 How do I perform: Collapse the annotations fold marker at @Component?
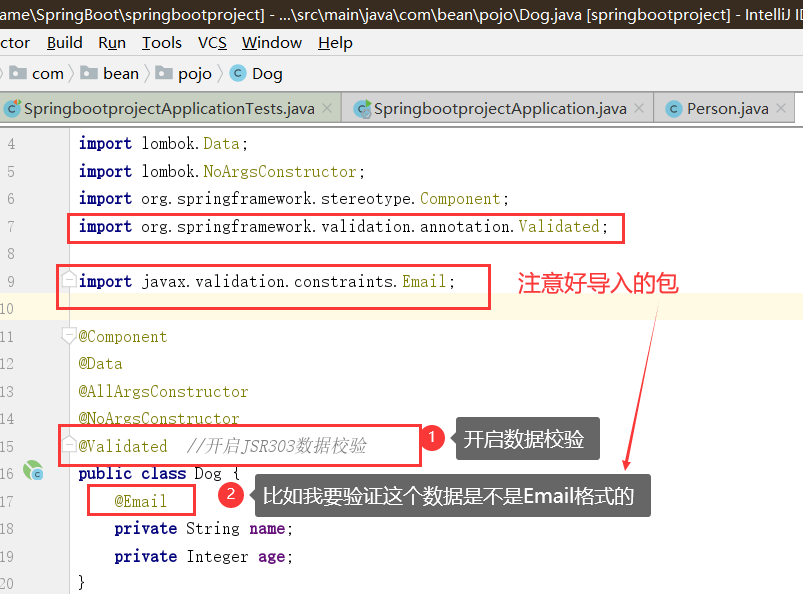(68, 336)
